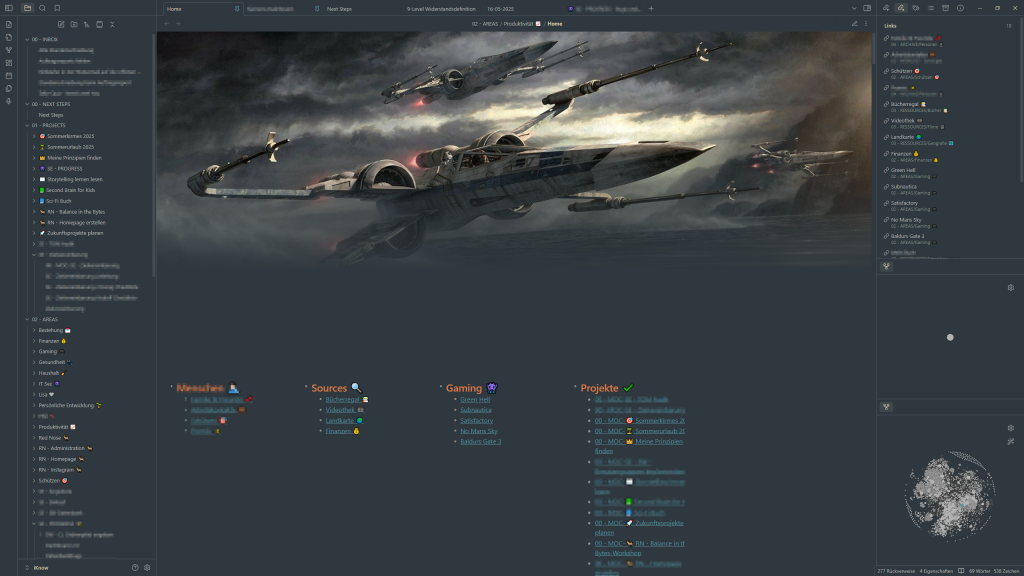Viewport: 1024px width, 576px height.
Task: Collapse the left sidebar
Action: pos(9,8)
